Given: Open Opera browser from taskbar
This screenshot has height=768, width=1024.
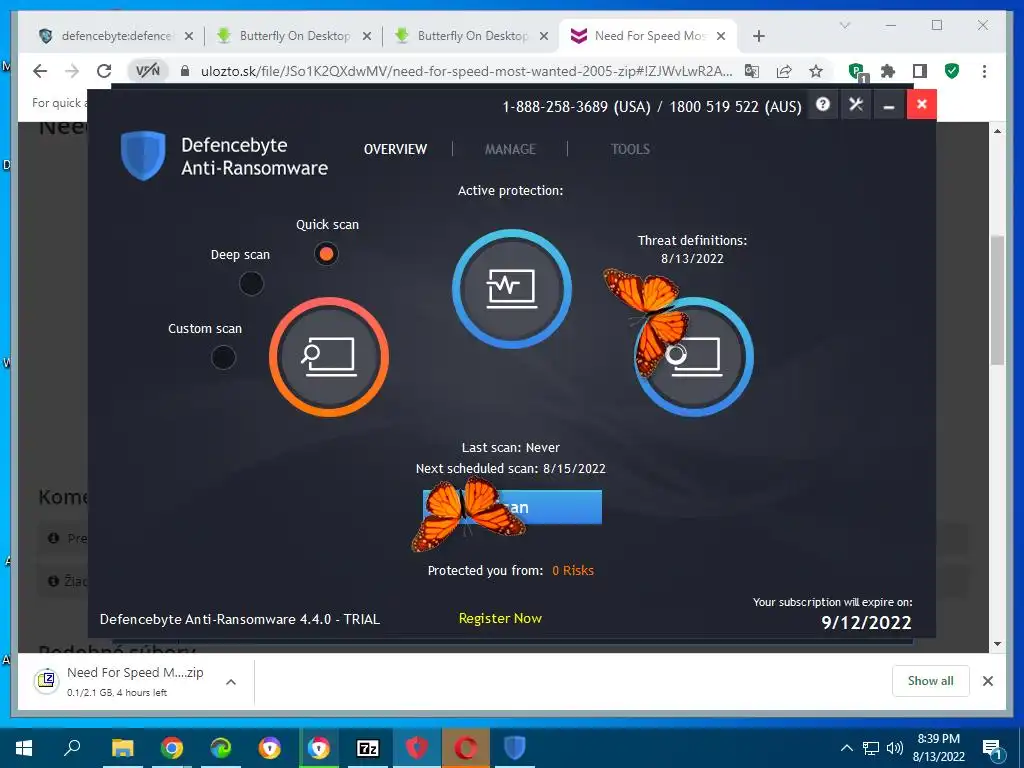Looking at the screenshot, I should pyautogui.click(x=466, y=748).
